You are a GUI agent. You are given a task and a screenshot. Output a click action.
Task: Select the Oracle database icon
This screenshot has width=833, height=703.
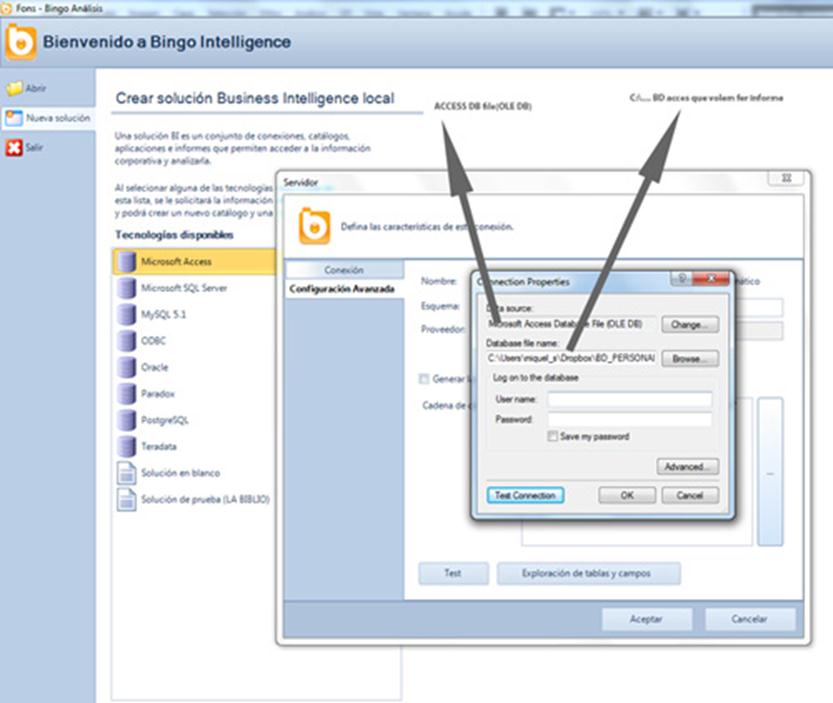tap(126, 367)
